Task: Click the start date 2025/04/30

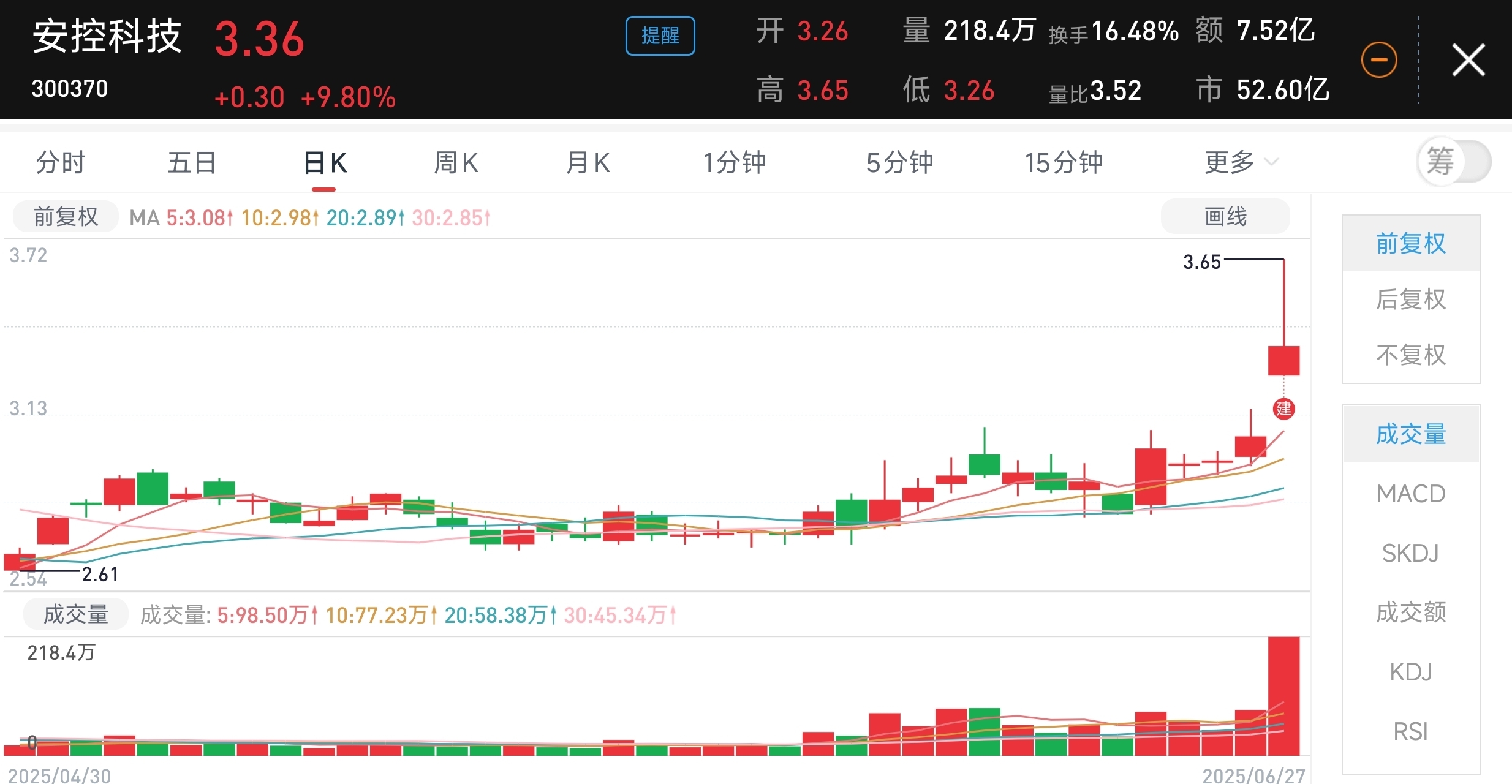Action: pos(59,775)
